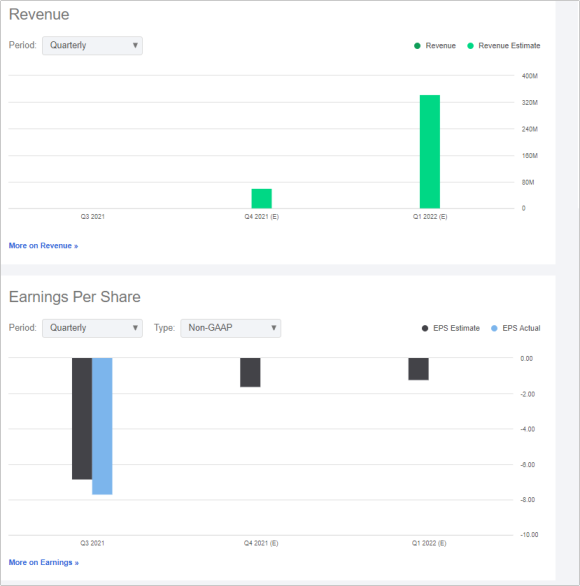Viewport: 580px width, 586px height.
Task: Select the Q4 2021 (E) EPS estimate bar
Action: pos(250,372)
